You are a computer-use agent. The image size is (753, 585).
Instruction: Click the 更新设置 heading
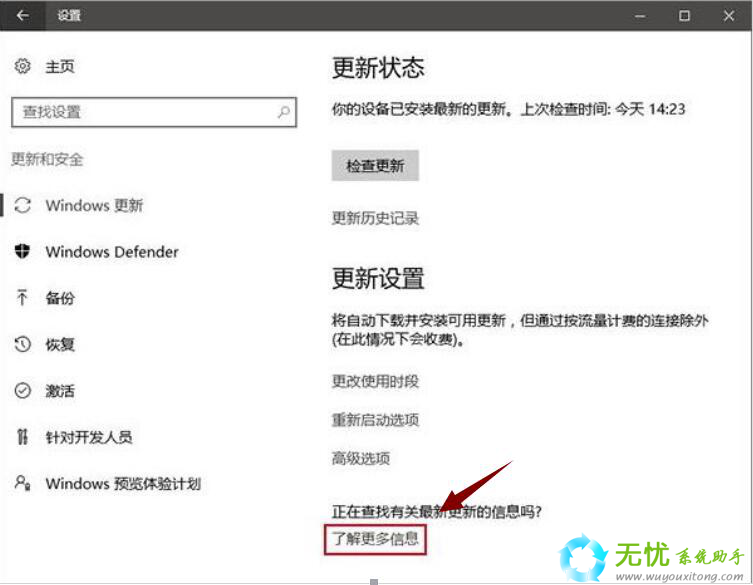[x=378, y=279]
